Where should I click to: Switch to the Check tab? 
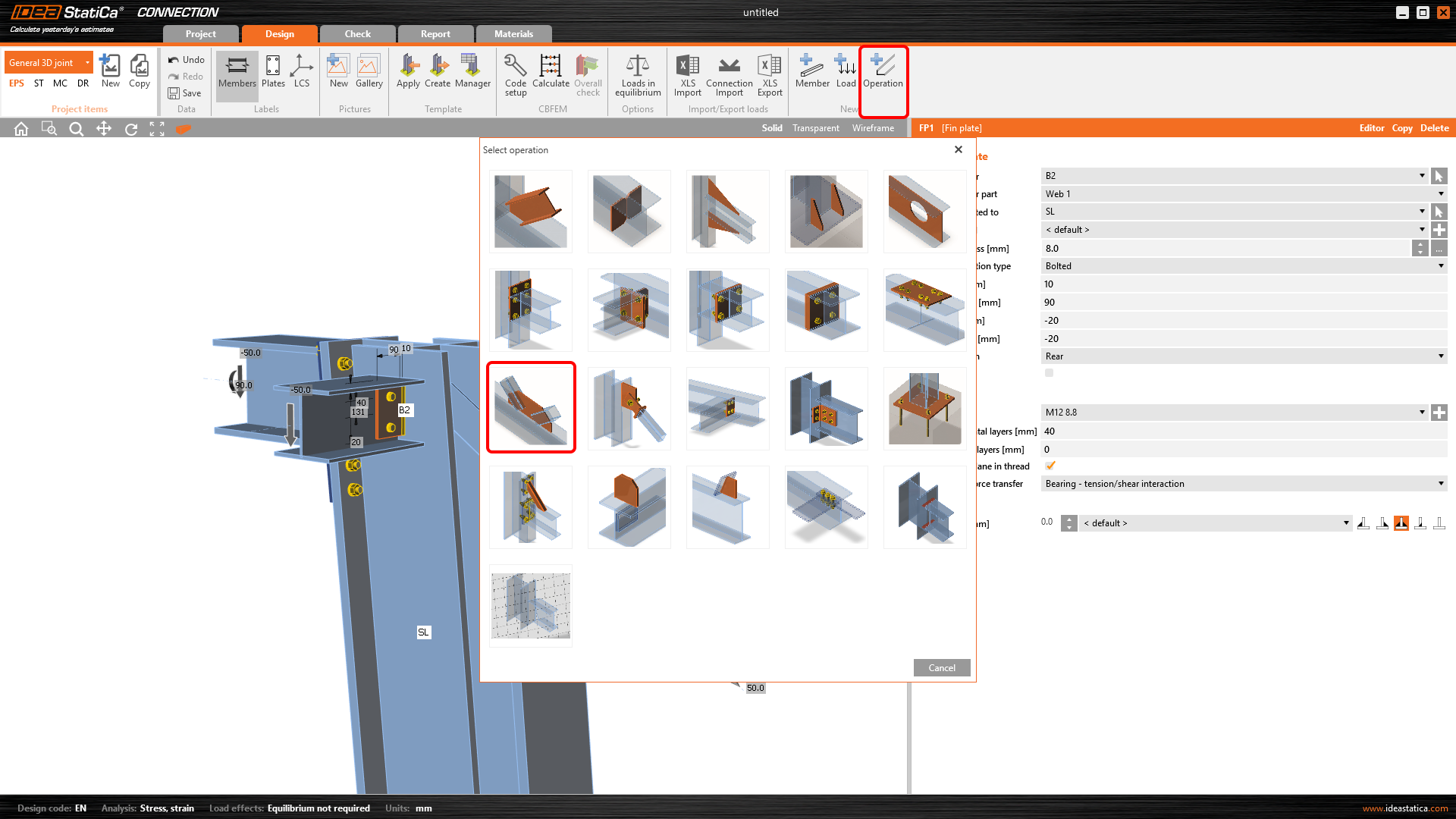pos(357,34)
